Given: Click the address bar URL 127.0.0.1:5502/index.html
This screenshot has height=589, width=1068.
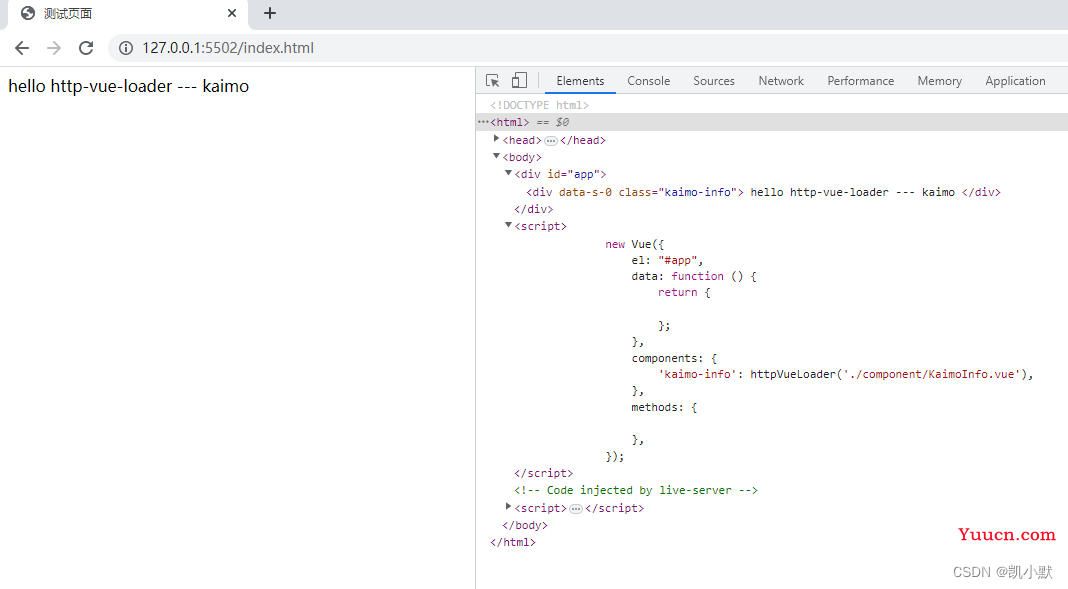Looking at the screenshot, I should [x=227, y=48].
